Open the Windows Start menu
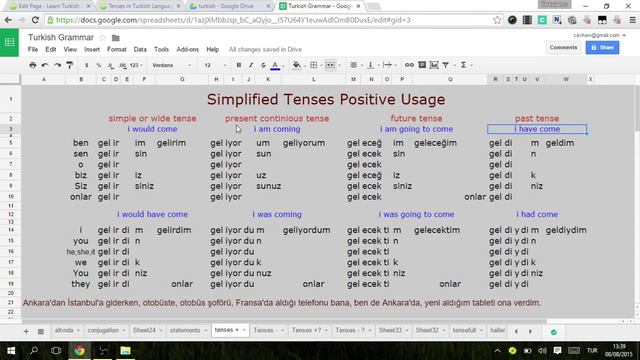 click(11, 351)
